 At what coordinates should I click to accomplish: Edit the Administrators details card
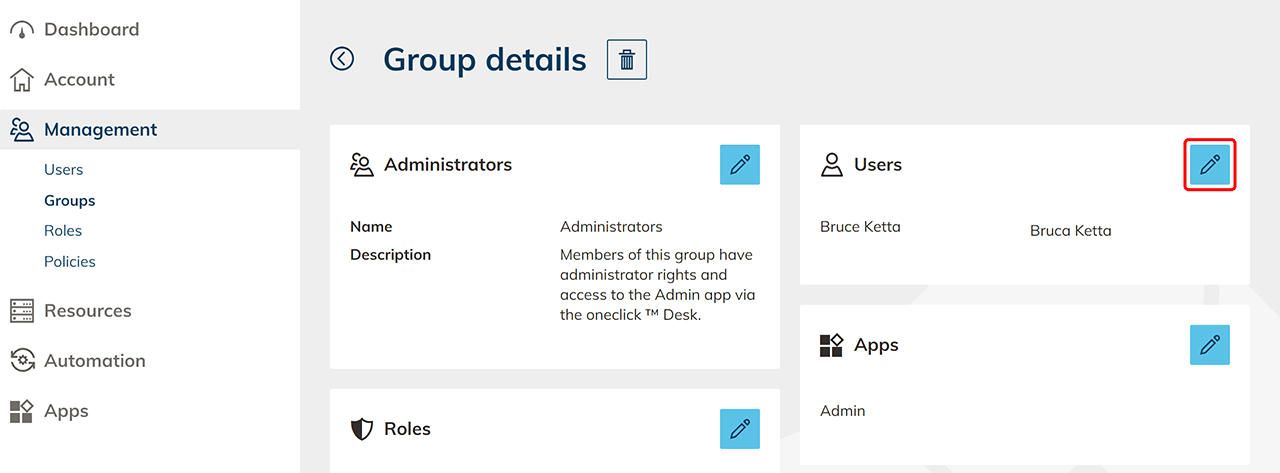pyautogui.click(x=740, y=165)
